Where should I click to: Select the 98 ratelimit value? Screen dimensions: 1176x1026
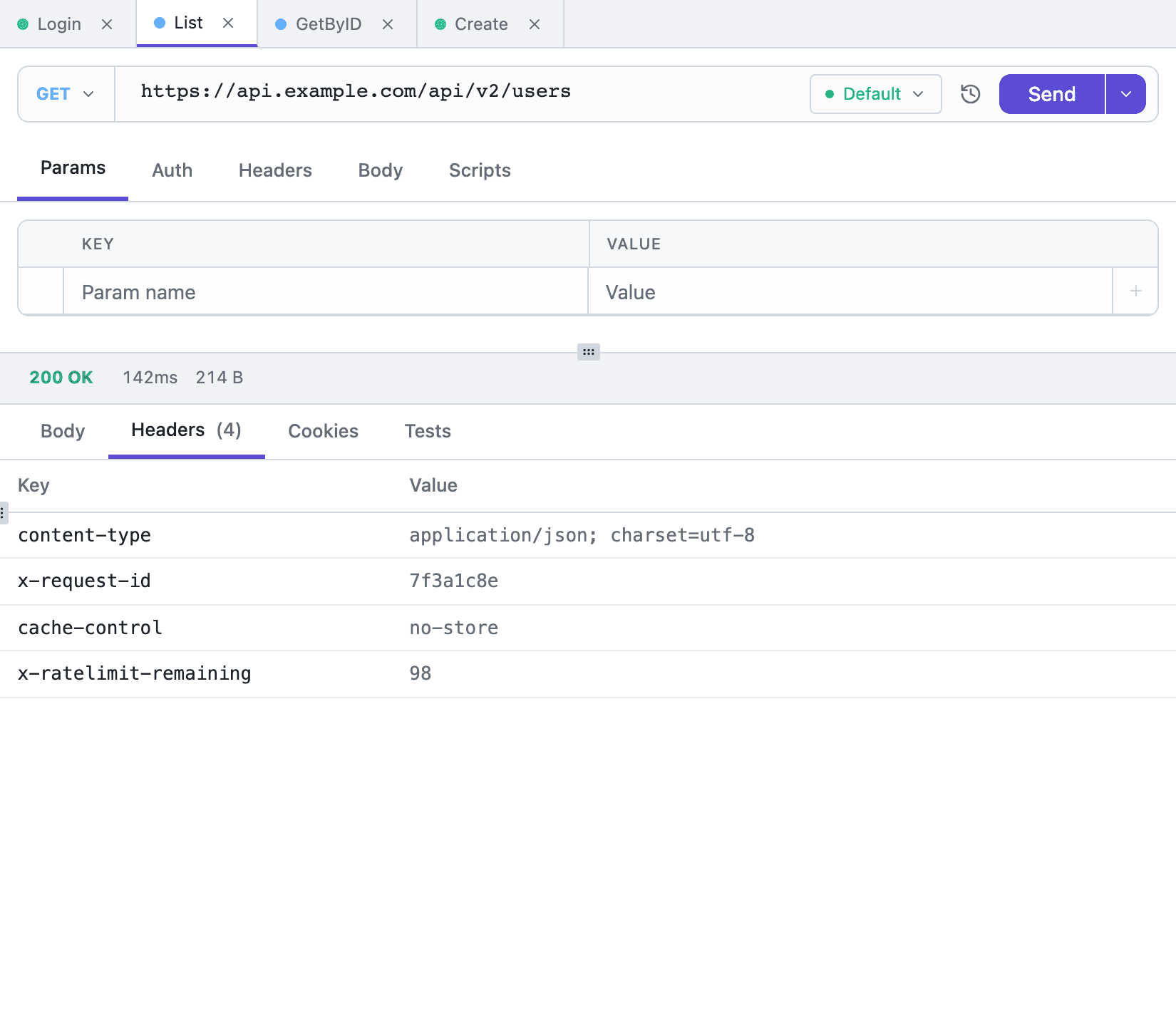point(421,673)
